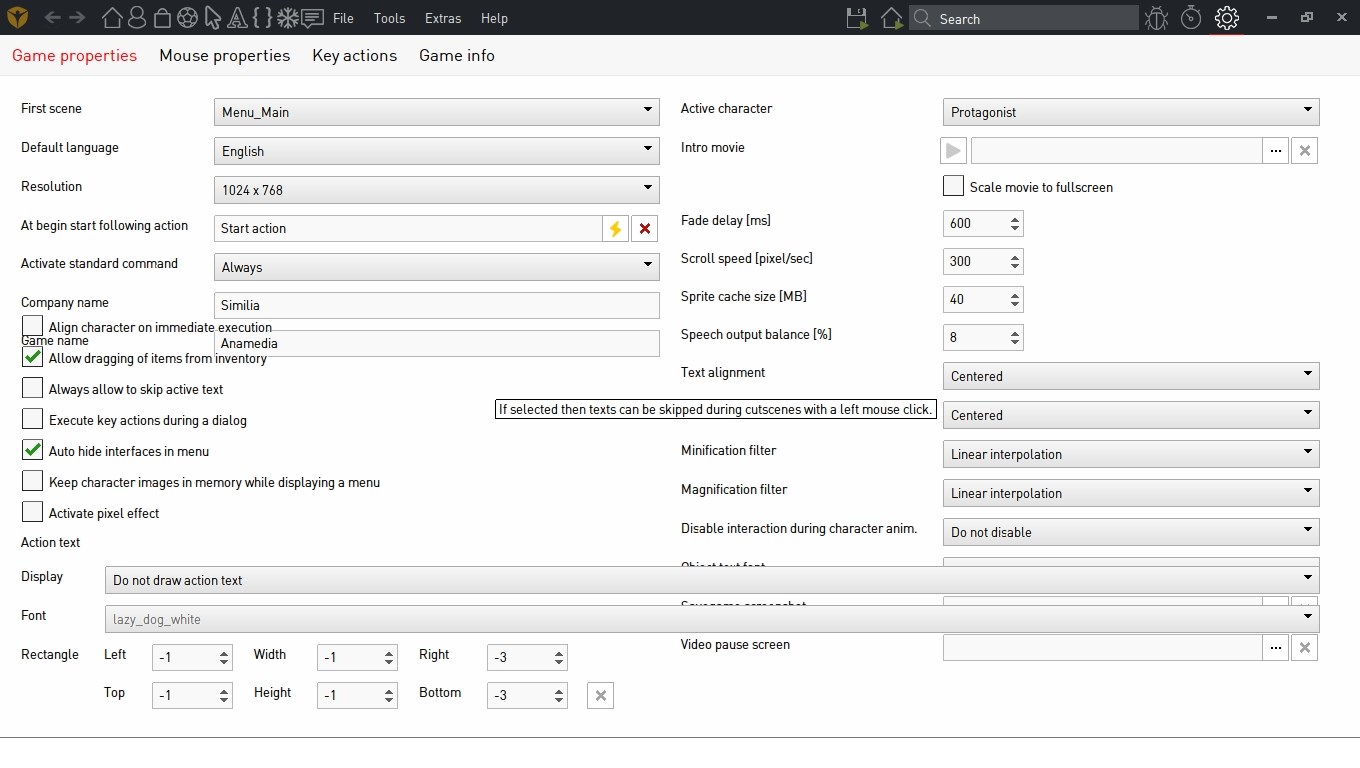This screenshot has height=768, width=1360.
Task: Open the Active character dropdown
Action: (1131, 112)
